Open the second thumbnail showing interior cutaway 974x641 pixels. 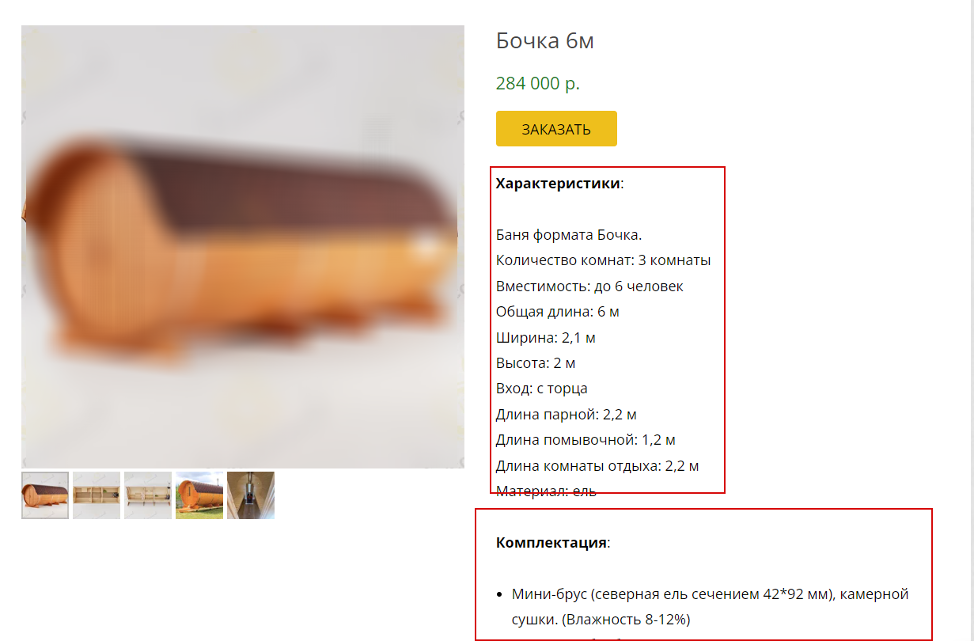[x=96, y=495]
